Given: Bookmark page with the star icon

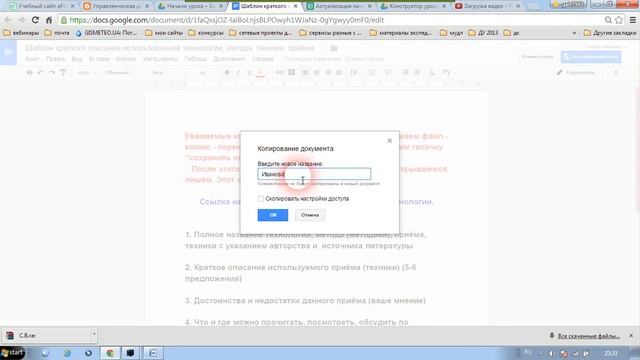Looking at the screenshot, I should click(x=619, y=20).
